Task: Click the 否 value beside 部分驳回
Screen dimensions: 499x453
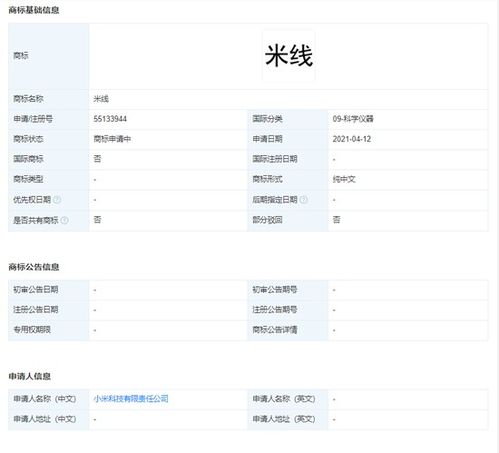Action: [336, 220]
